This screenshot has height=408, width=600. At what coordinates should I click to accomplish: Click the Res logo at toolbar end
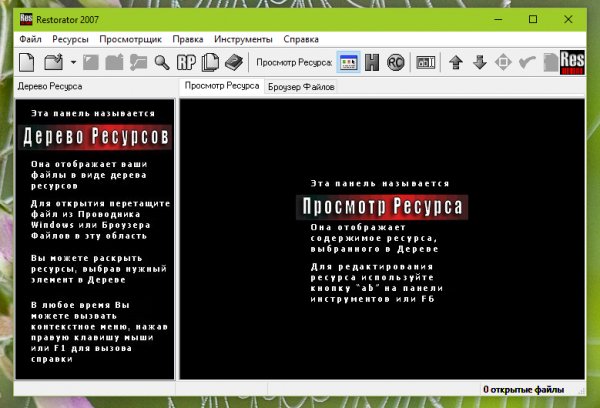572,62
